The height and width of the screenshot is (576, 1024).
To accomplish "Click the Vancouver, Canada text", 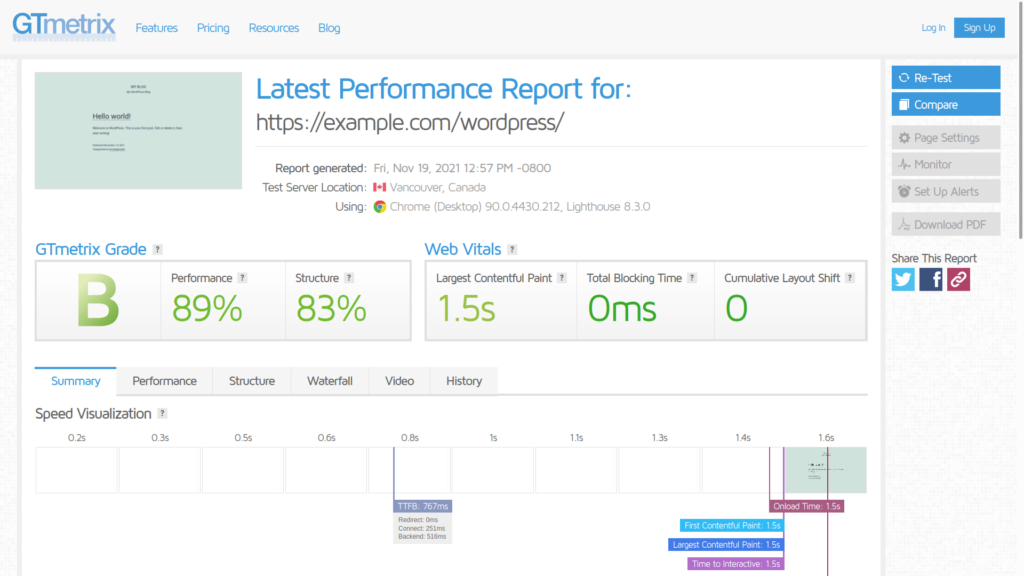I will coord(438,187).
